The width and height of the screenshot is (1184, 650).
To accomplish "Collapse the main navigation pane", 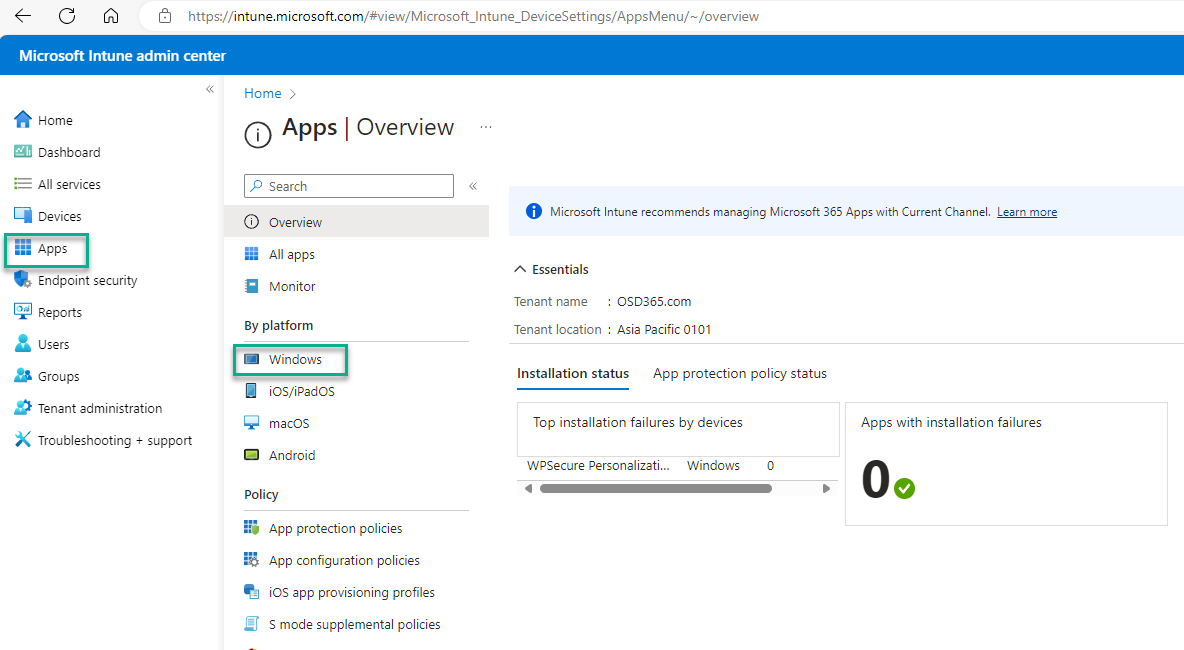I will point(210,88).
